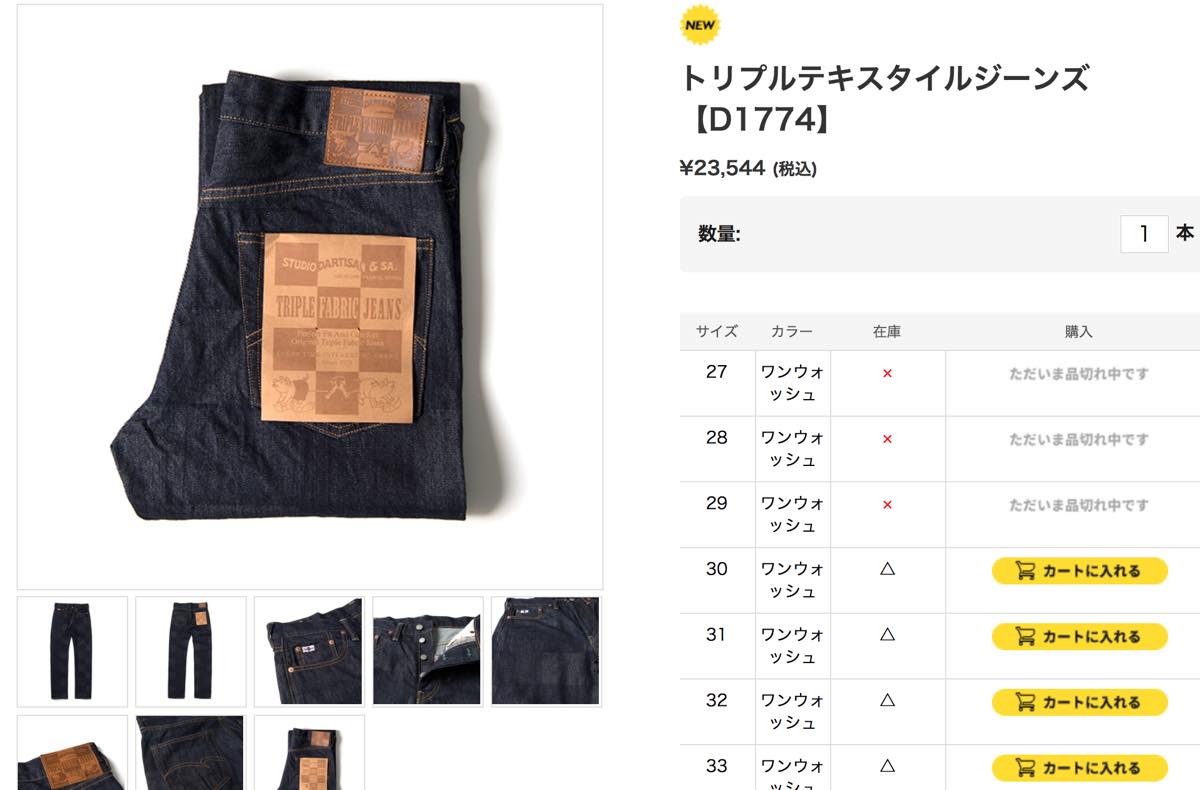View the front pocket close-up thumbnail
The width and height of the screenshot is (1200, 790).
pyautogui.click(x=309, y=652)
